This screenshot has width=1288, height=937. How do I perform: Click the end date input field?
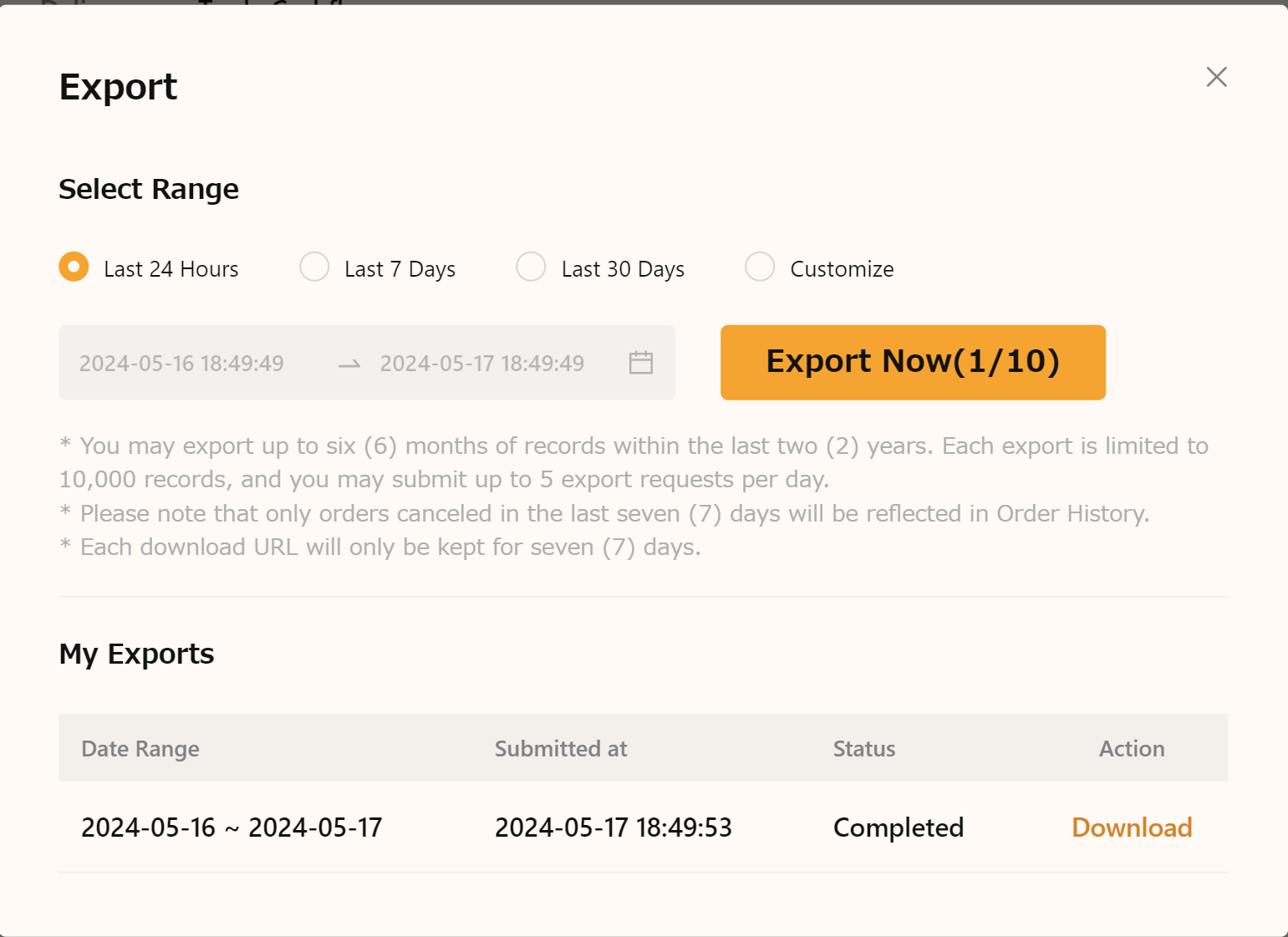482,363
